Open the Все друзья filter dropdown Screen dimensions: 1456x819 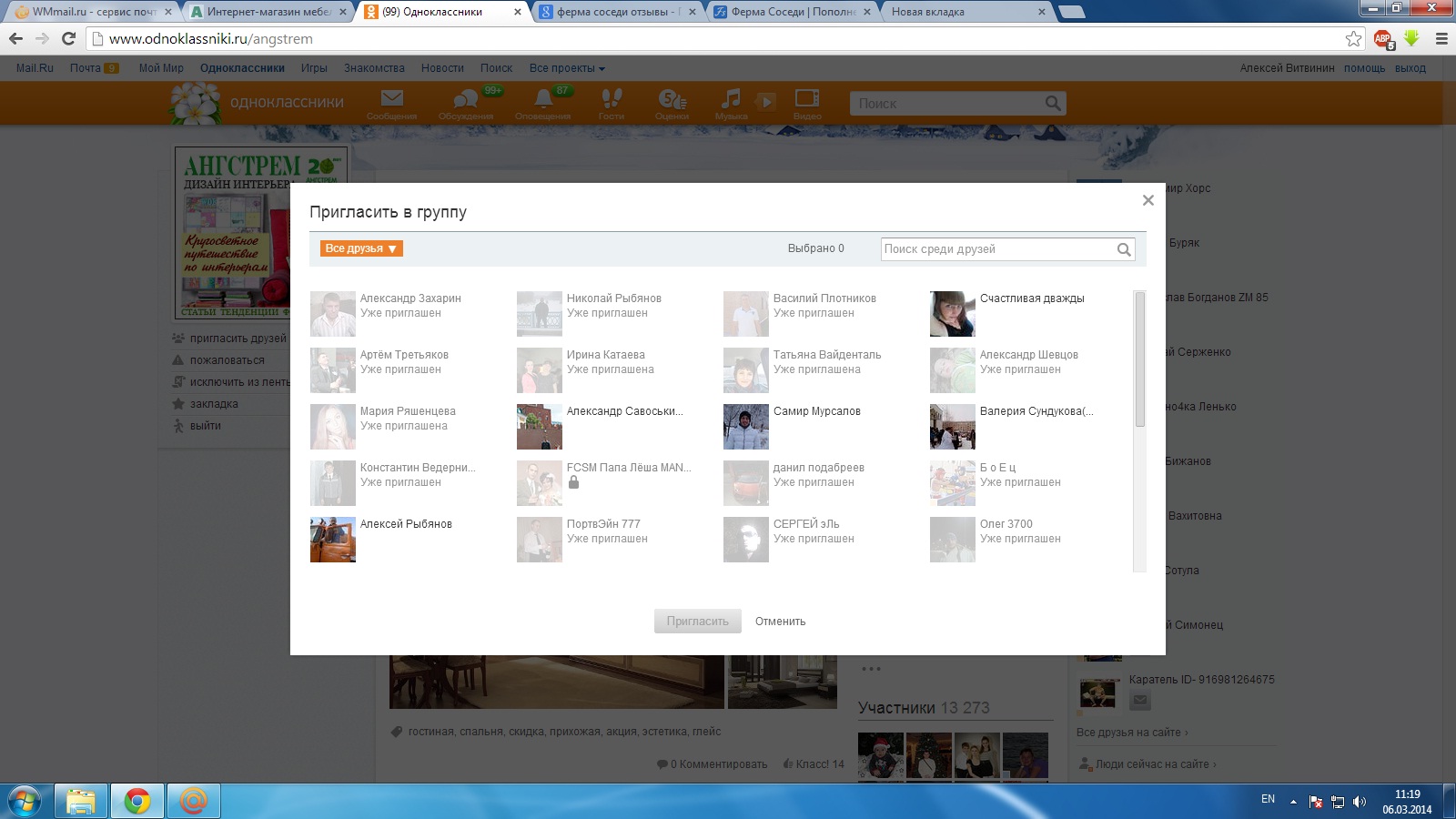pos(361,248)
